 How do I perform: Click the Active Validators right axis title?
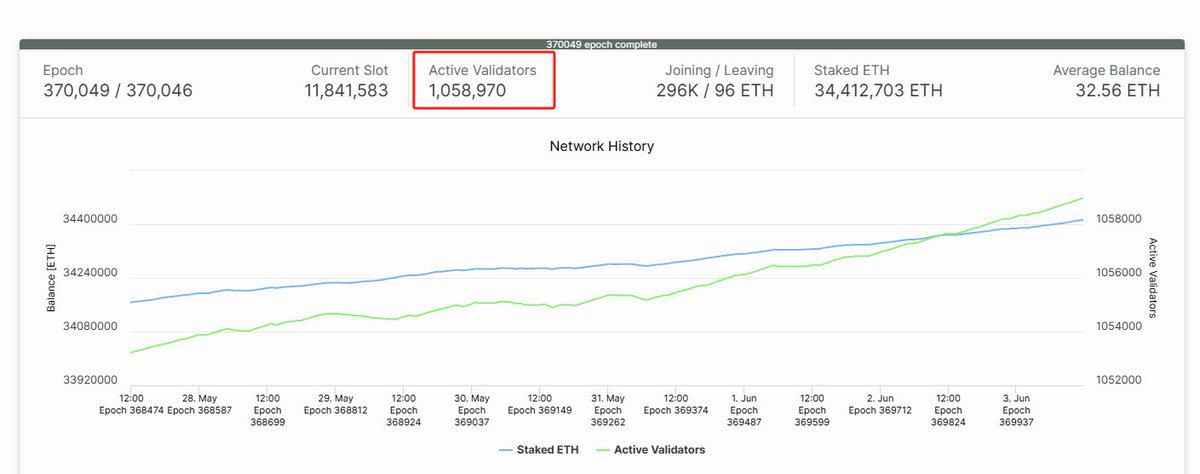tap(1153, 277)
